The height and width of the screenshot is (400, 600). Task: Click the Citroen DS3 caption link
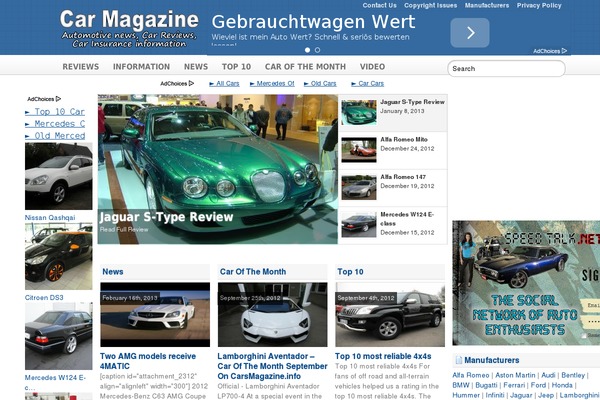tap(44, 298)
